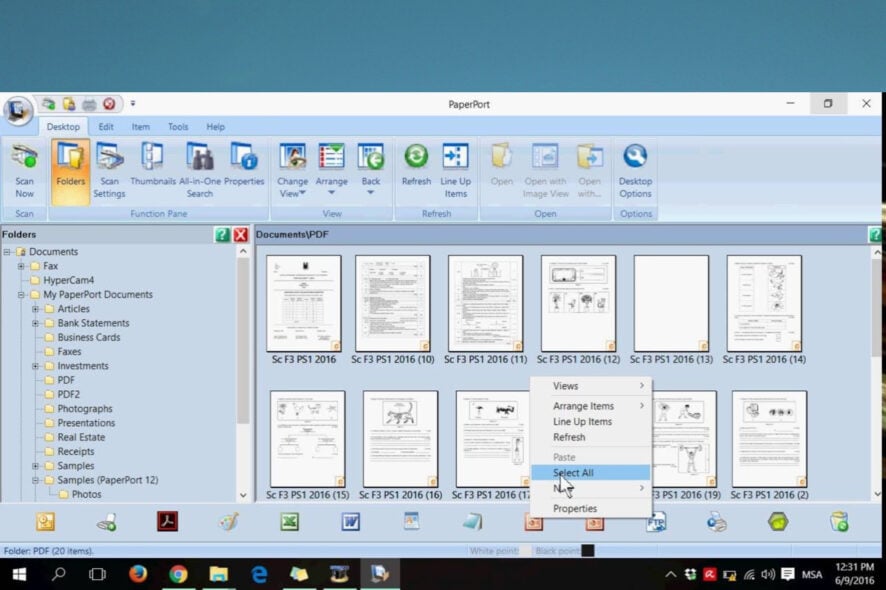Open the Tools ribbon tab

tap(177, 127)
